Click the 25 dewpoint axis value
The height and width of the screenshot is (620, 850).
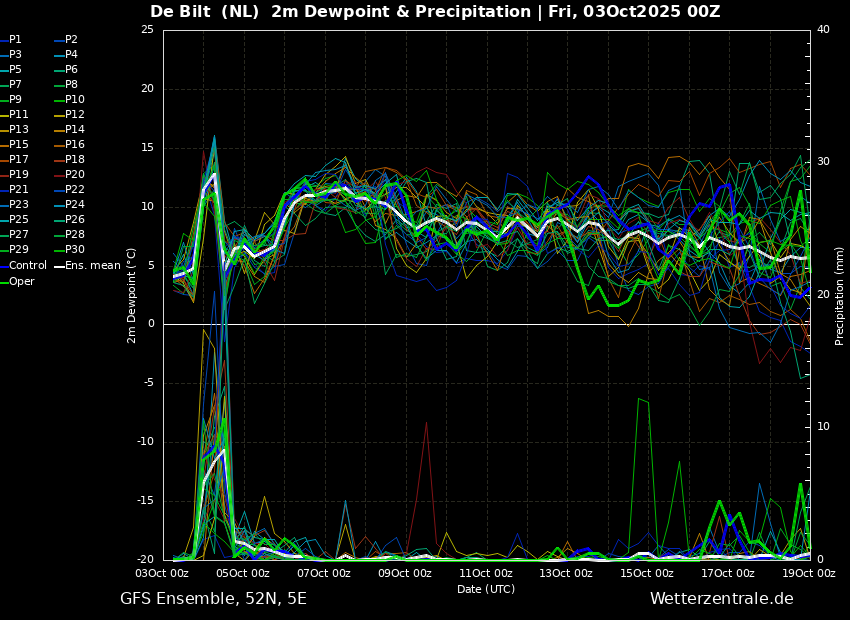pyautogui.click(x=147, y=29)
